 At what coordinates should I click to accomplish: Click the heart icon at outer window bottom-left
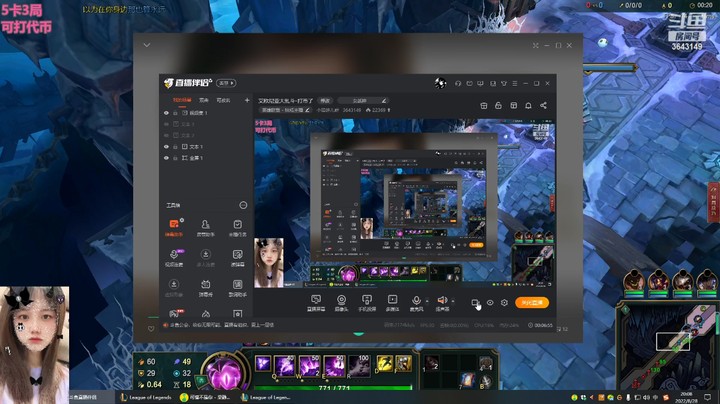coord(151,329)
